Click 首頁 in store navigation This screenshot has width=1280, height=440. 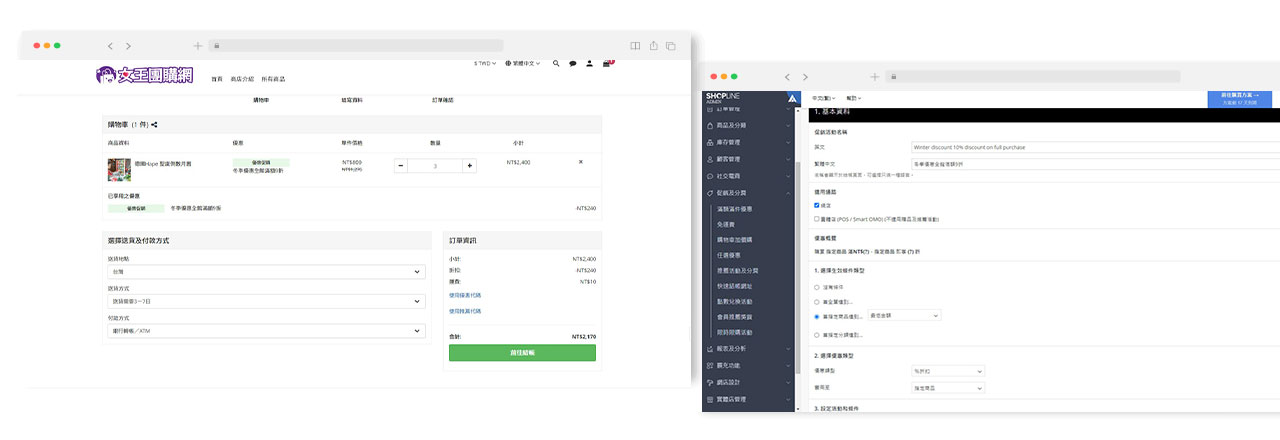[x=217, y=78]
